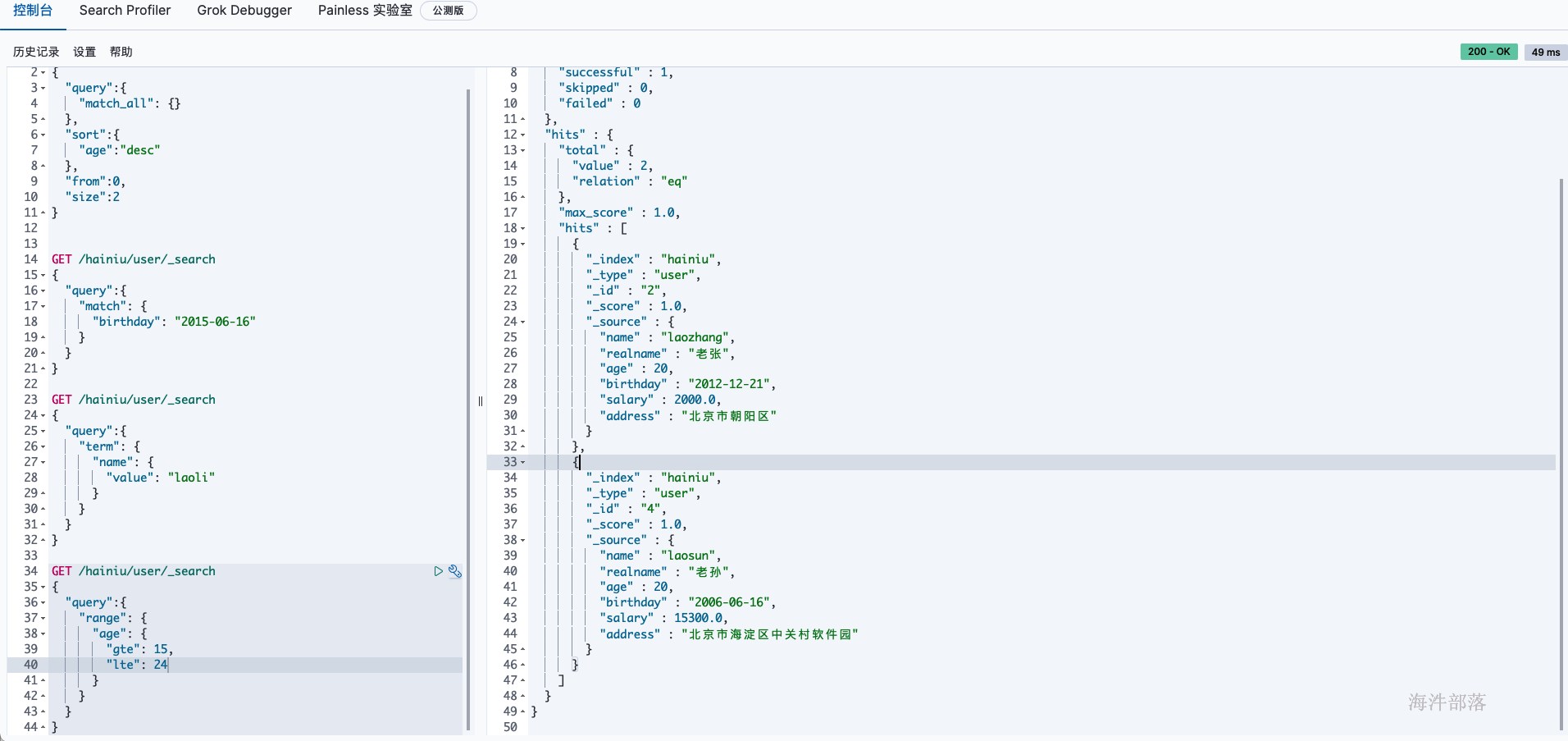Click the "value": "laoli" line in editor
1568x741 pixels.
(x=161, y=478)
